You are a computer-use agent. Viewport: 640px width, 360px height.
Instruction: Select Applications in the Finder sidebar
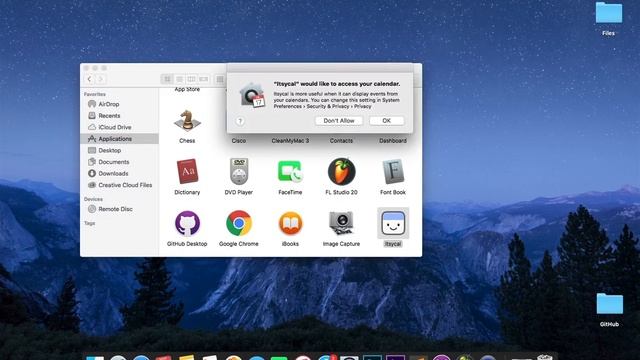tap(119, 139)
